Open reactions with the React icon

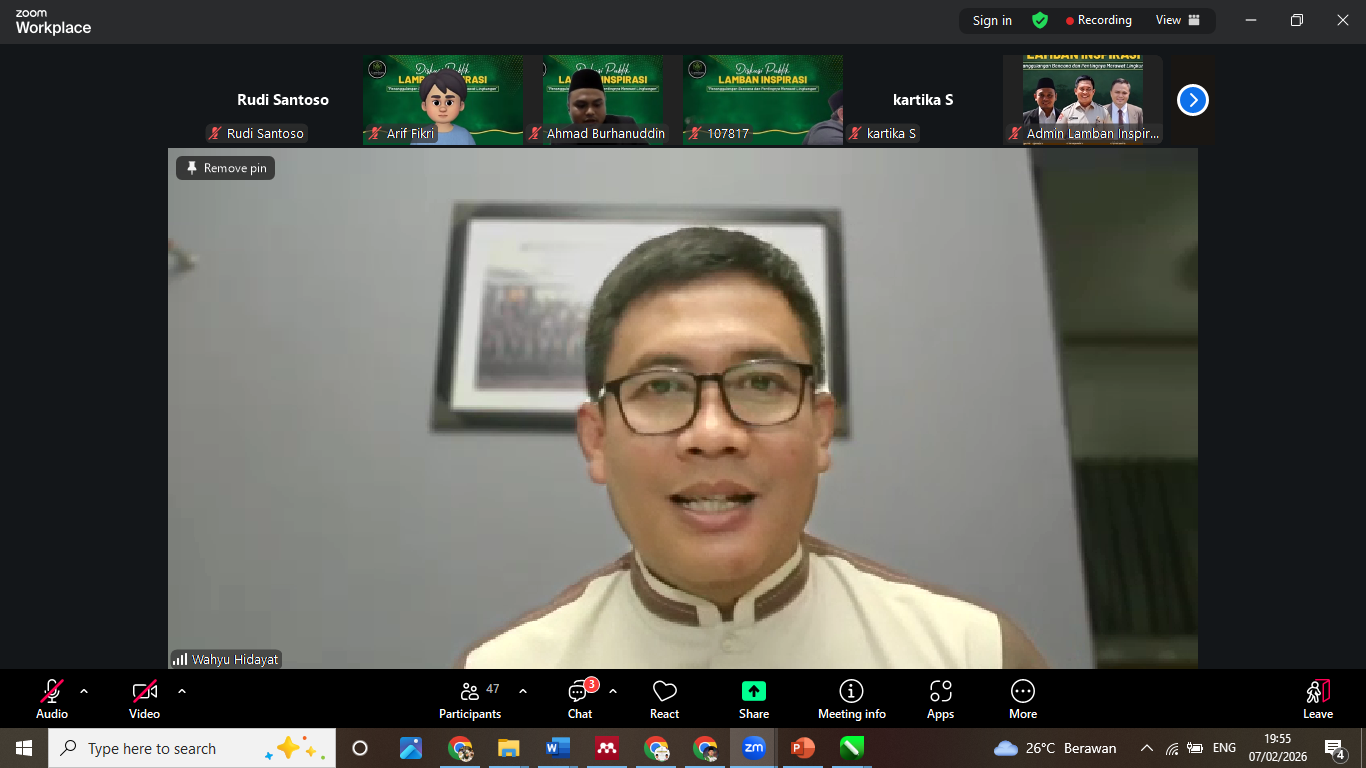(x=664, y=697)
